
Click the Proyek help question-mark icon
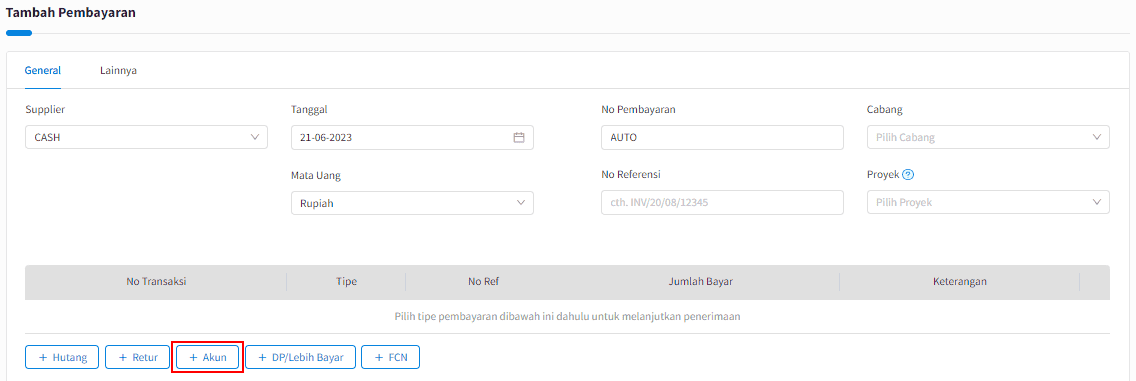pos(908,175)
